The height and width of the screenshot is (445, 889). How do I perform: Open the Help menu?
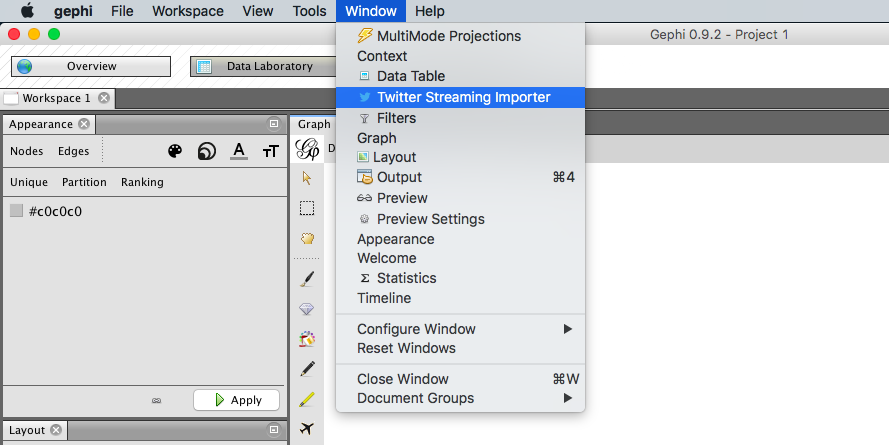click(430, 11)
